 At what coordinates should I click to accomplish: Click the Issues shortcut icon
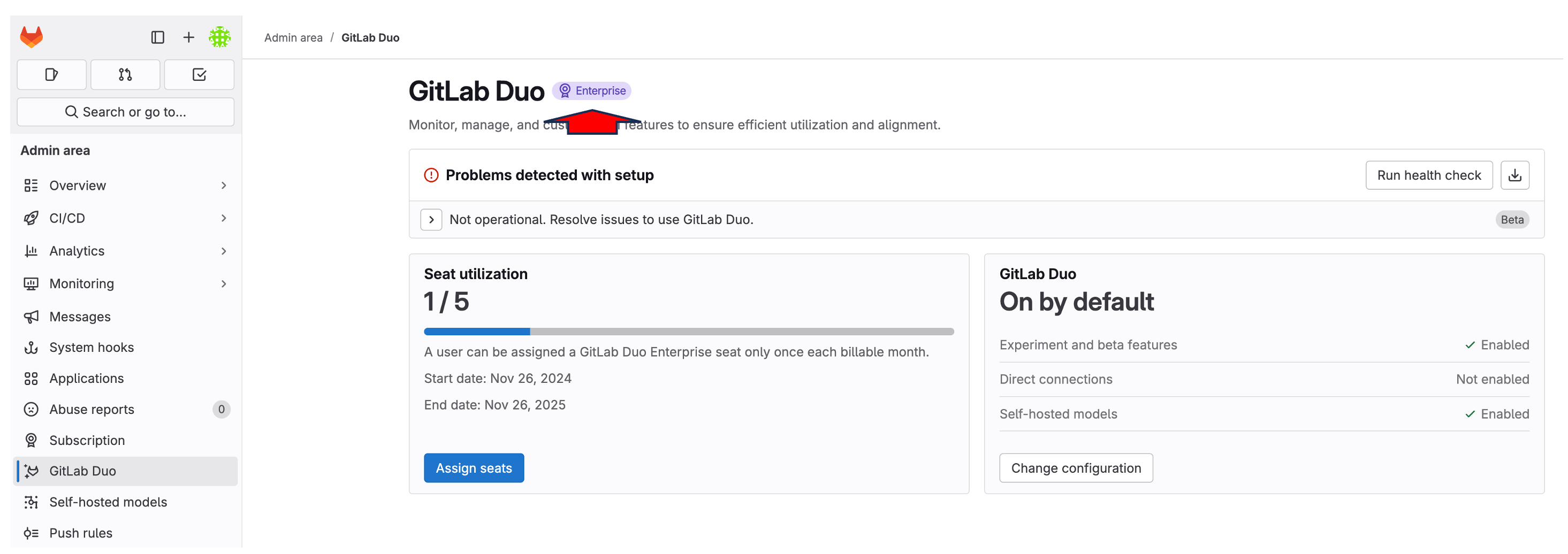51,74
